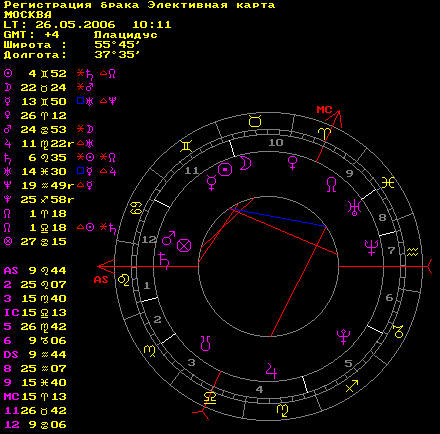Click the Uranus symbol in house 8
Screen dimensions: 440x434
(354, 207)
